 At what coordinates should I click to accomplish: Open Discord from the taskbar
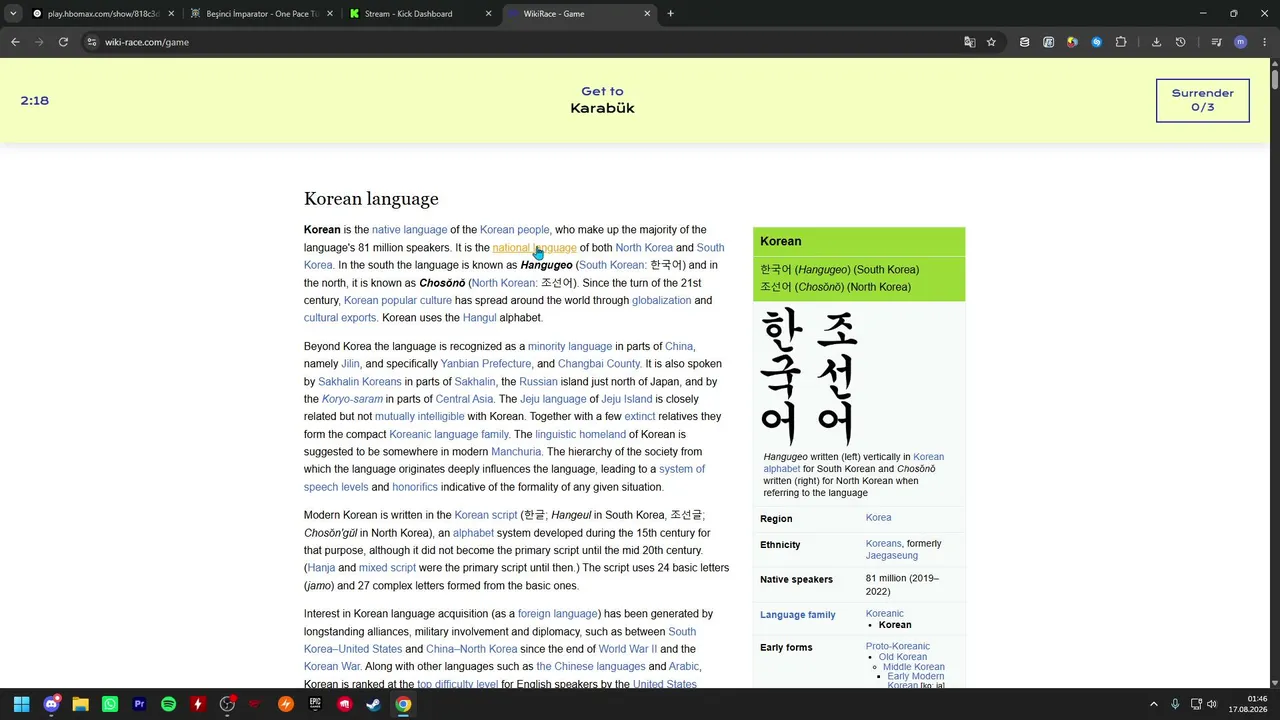[x=51, y=704]
